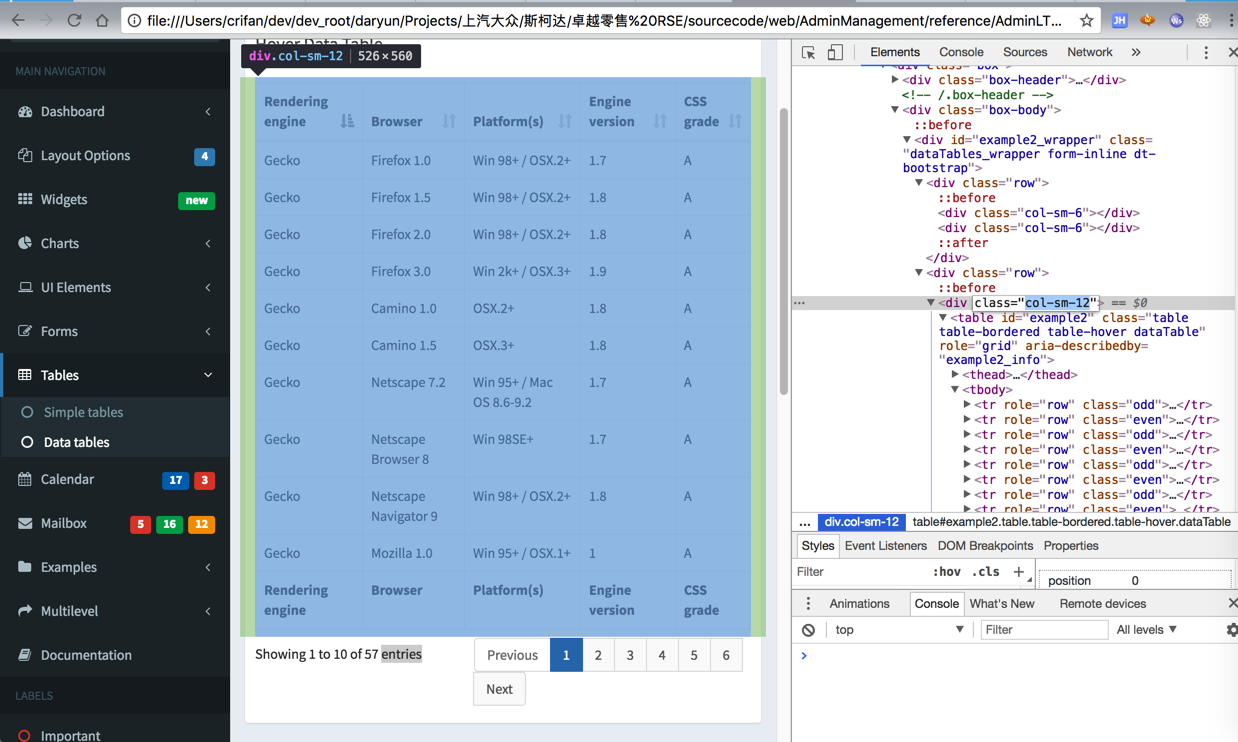Toggle the device toolbar icon
1238x742 pixels.
coord(835,53)
